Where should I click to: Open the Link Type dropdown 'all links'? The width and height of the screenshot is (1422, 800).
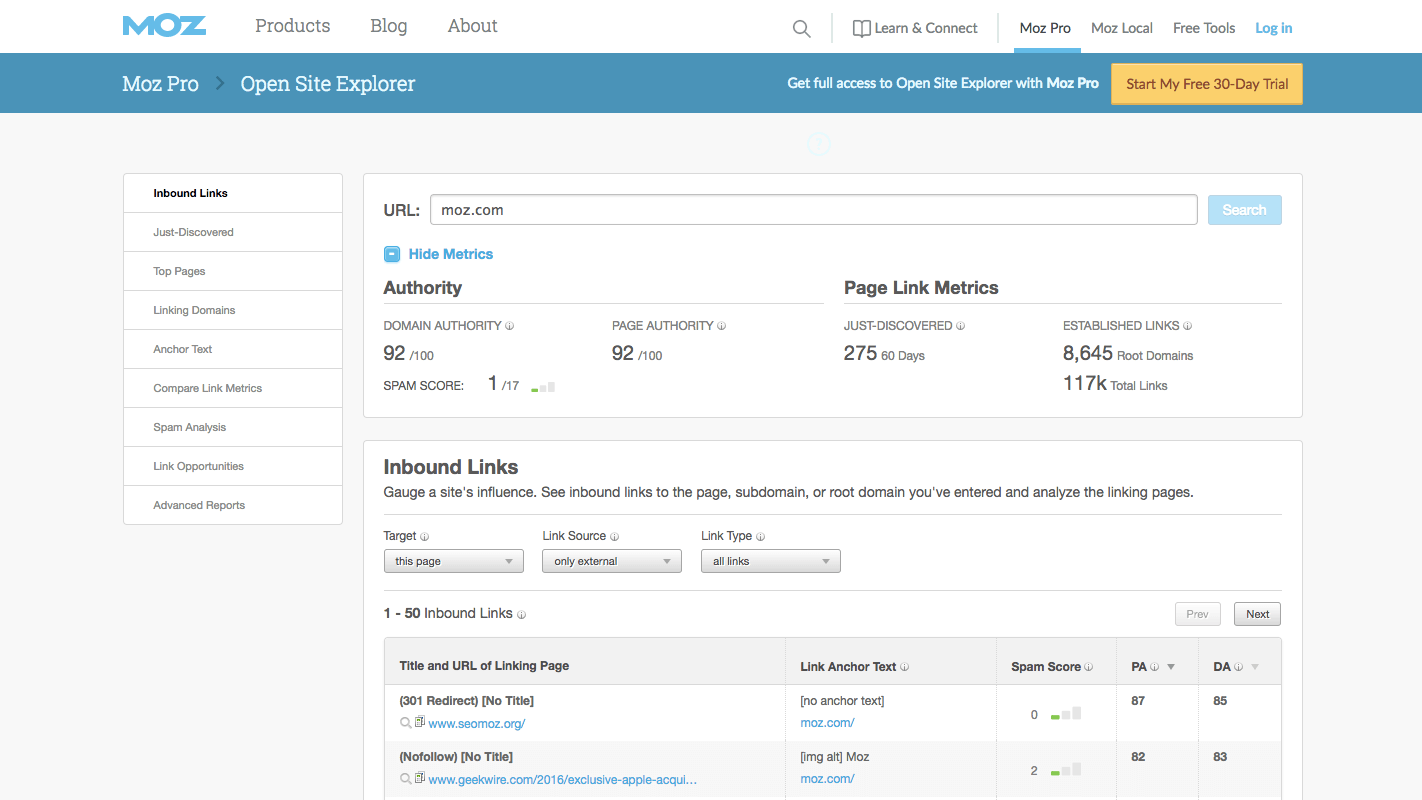tap(771, 561)
